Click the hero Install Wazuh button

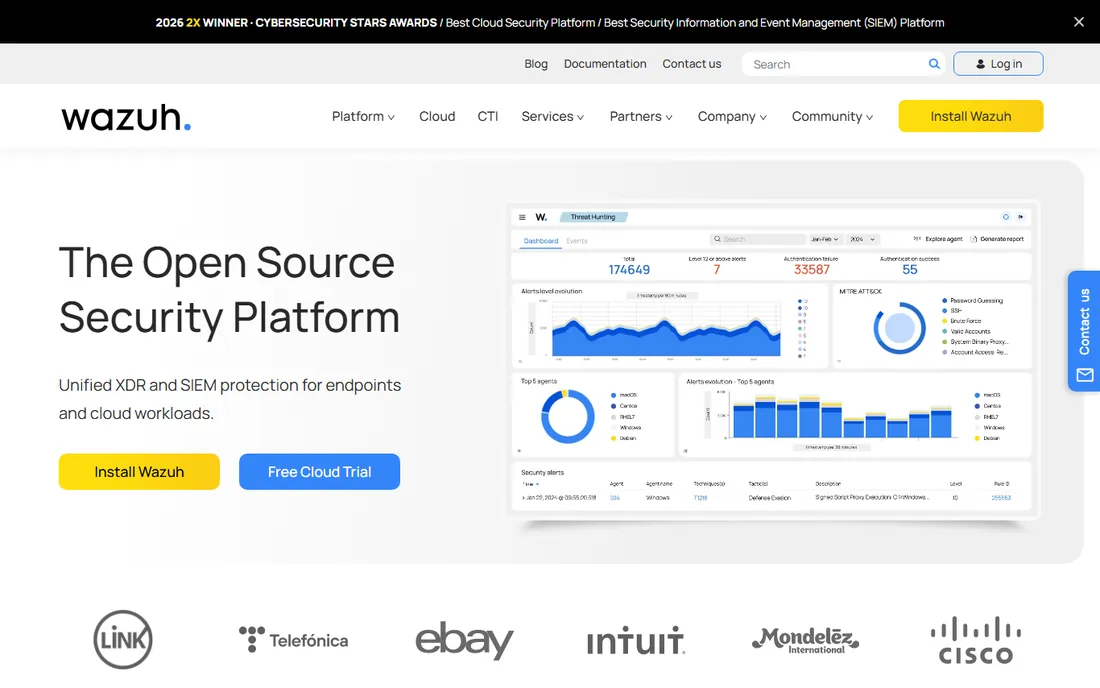139,472
